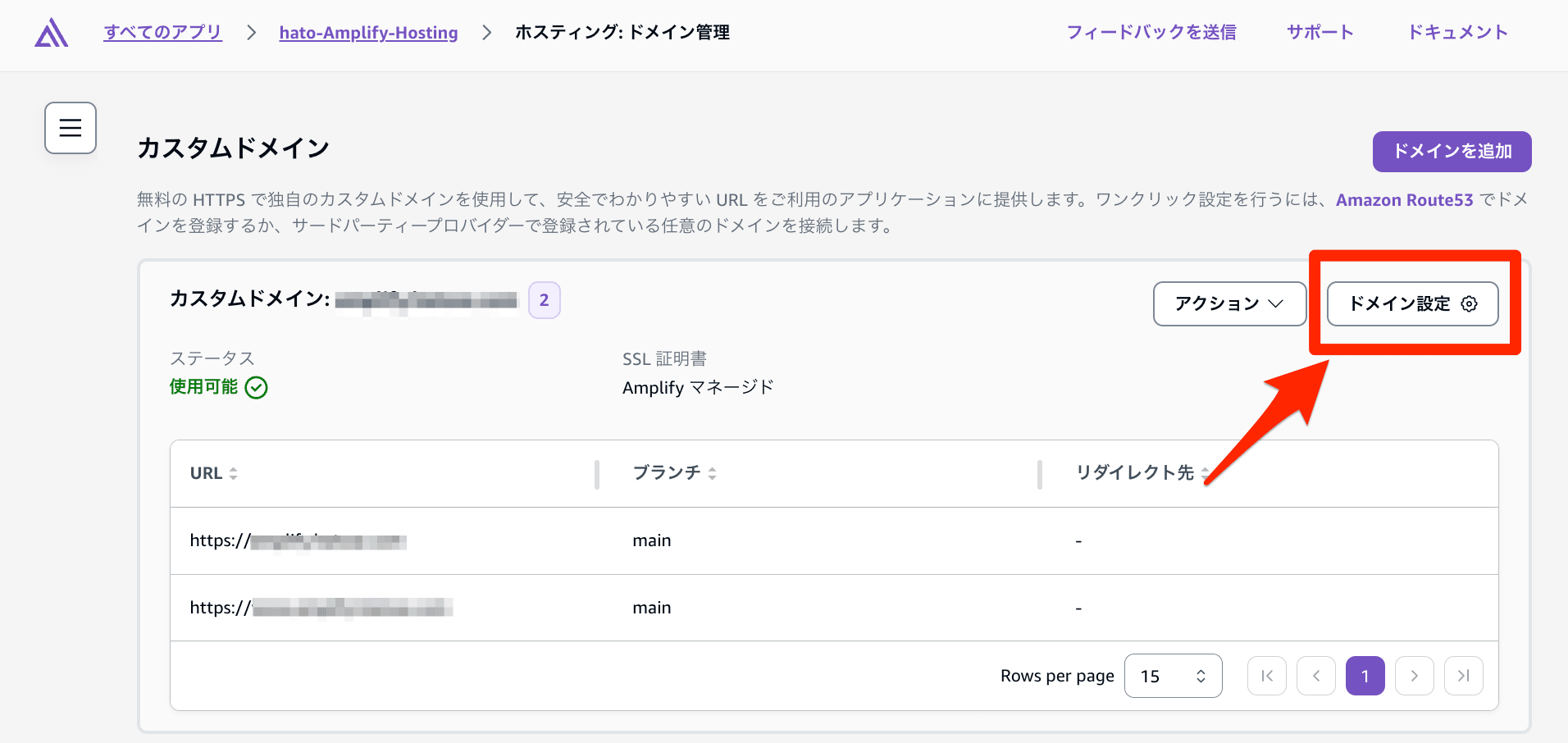Click the green 使用可能 status check icon
1568x743 pixels.
point(257,387)
